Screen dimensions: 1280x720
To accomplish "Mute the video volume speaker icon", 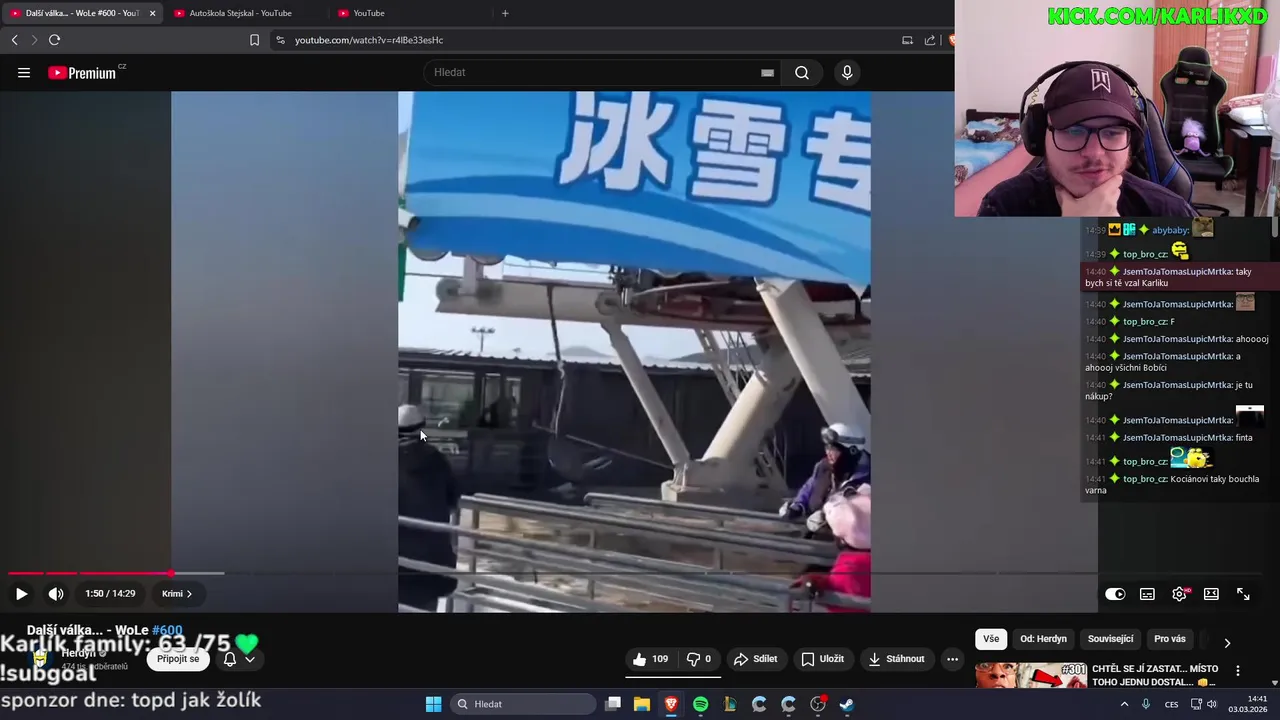I will (x=56, y=593).
